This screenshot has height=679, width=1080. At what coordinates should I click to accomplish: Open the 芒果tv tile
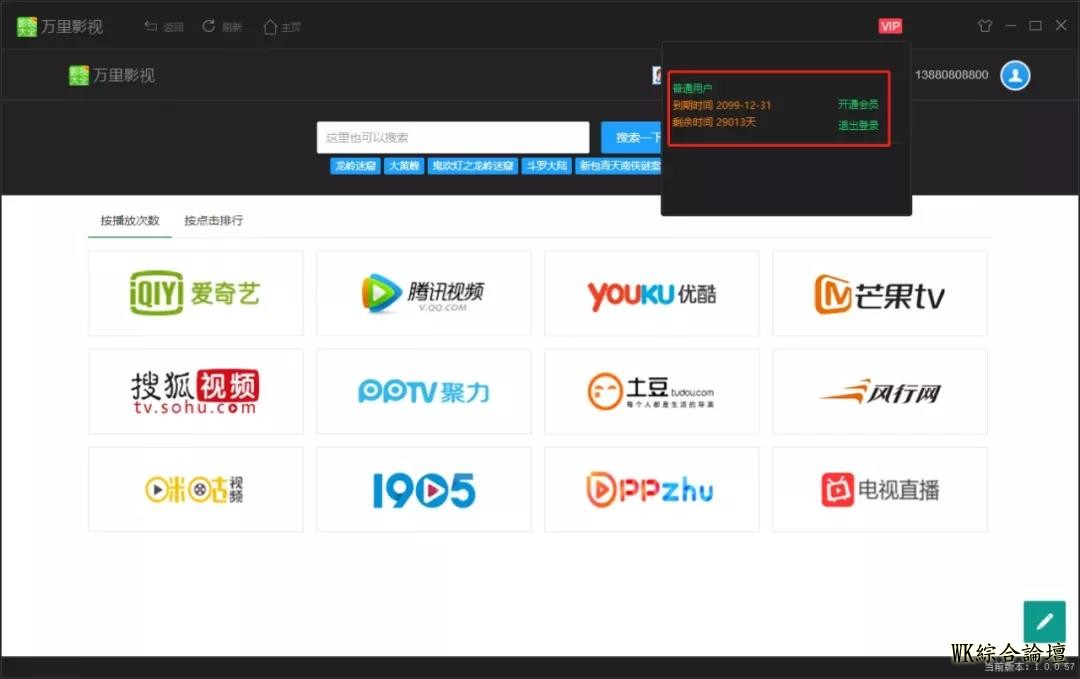[879, 293]
